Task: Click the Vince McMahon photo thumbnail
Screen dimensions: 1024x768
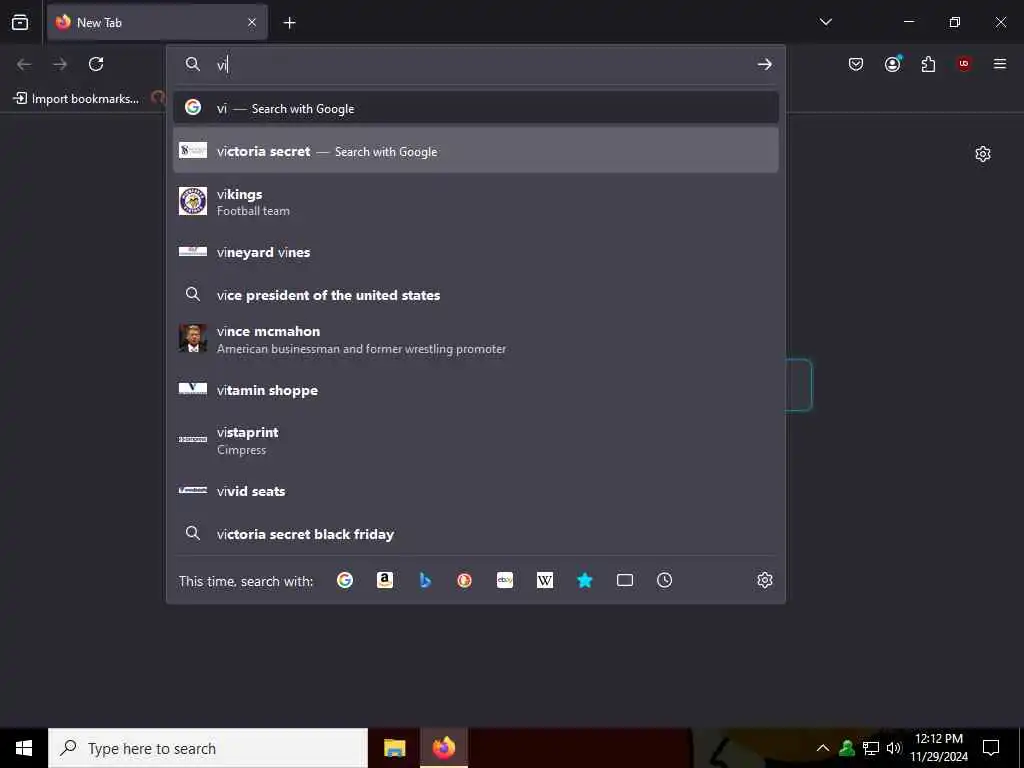Action: pos(193,338)
